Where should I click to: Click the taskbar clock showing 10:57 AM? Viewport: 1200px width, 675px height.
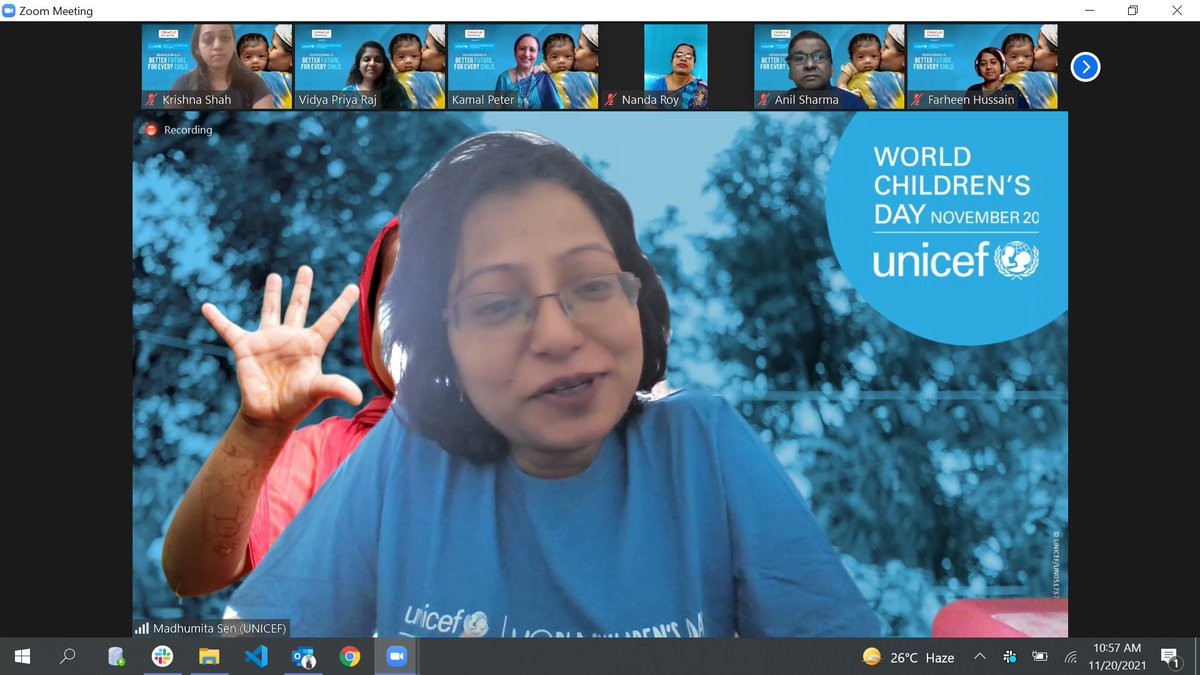(1117, 657)
